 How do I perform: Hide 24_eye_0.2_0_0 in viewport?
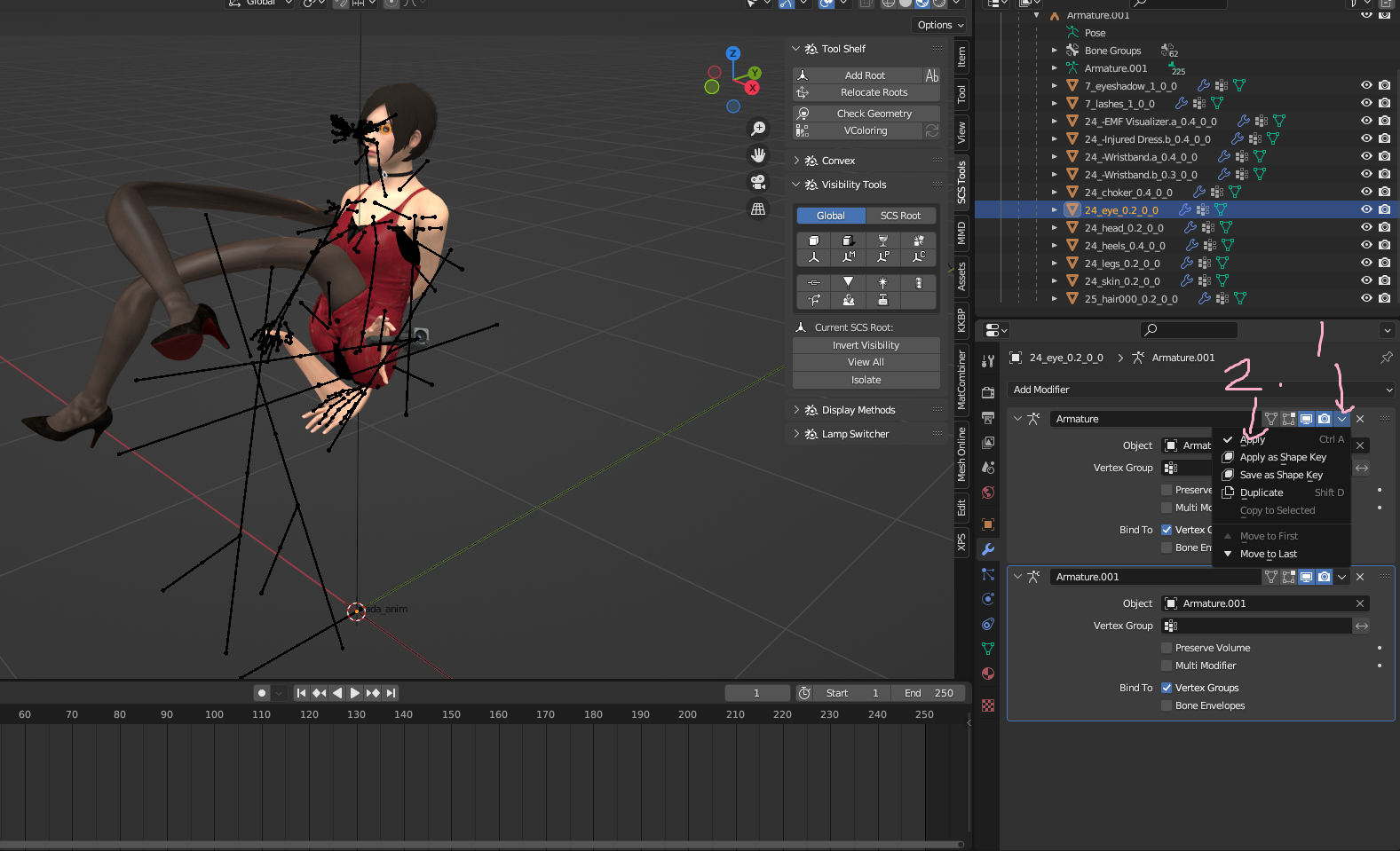click(x=1366, y=210)
